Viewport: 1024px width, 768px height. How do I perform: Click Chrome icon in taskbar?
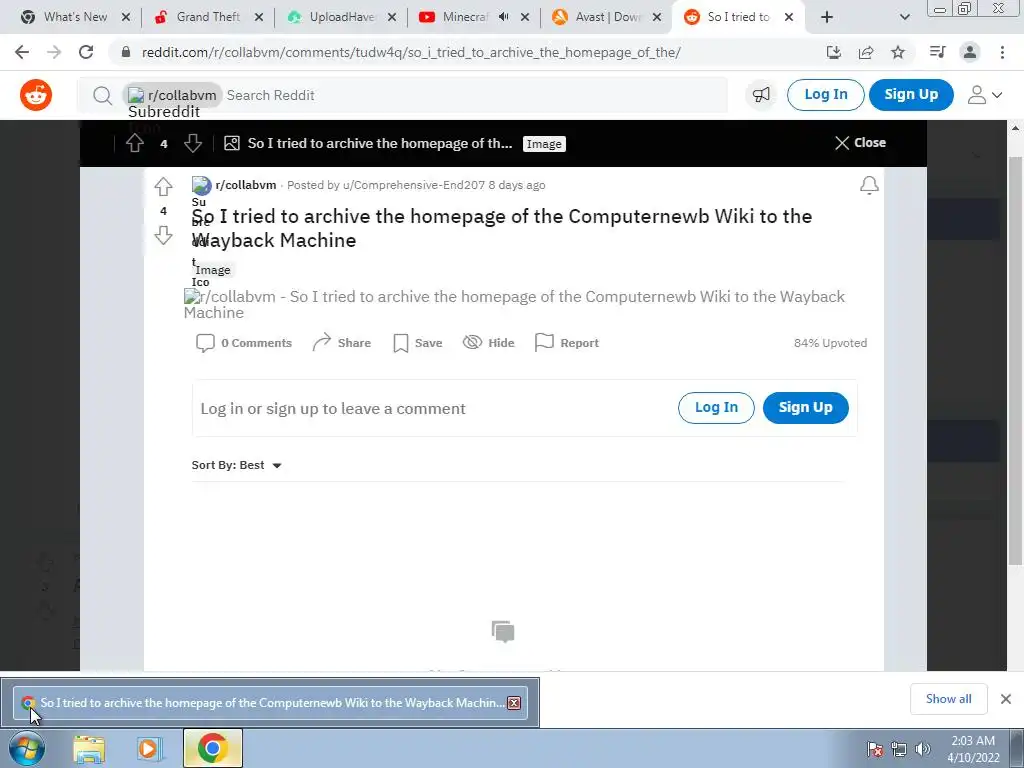pyautogui.click(x=212, y=748)
